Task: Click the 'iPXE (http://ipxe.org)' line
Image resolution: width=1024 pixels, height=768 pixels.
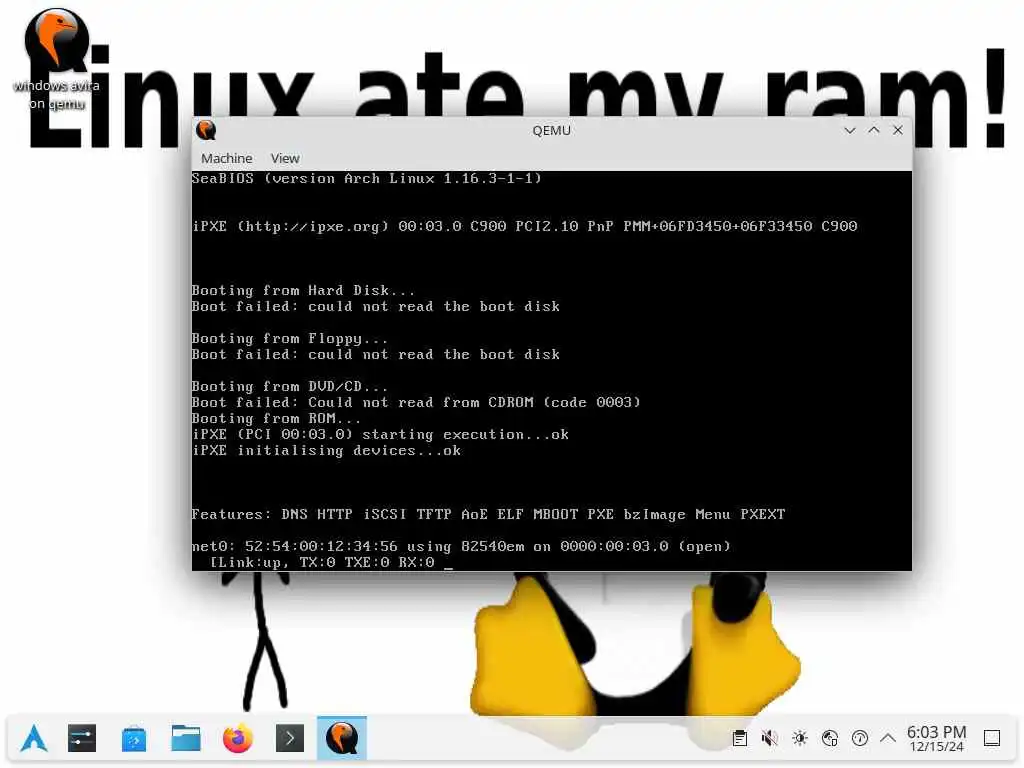Action: point(524,226)
